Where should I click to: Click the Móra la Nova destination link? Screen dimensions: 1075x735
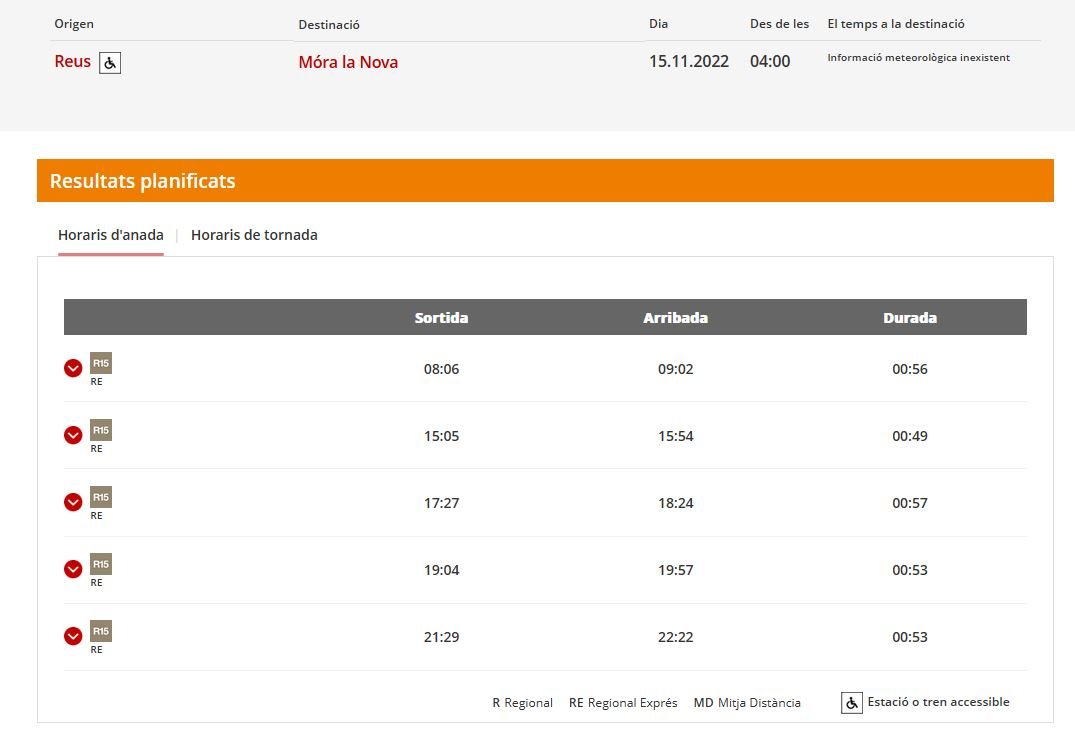tap(348, 62)
